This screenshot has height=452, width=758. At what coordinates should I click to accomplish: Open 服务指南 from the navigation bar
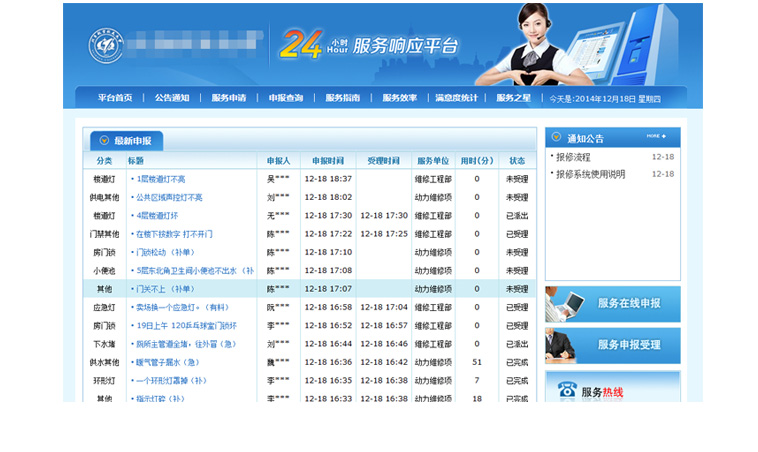click(x=343, y=98)
